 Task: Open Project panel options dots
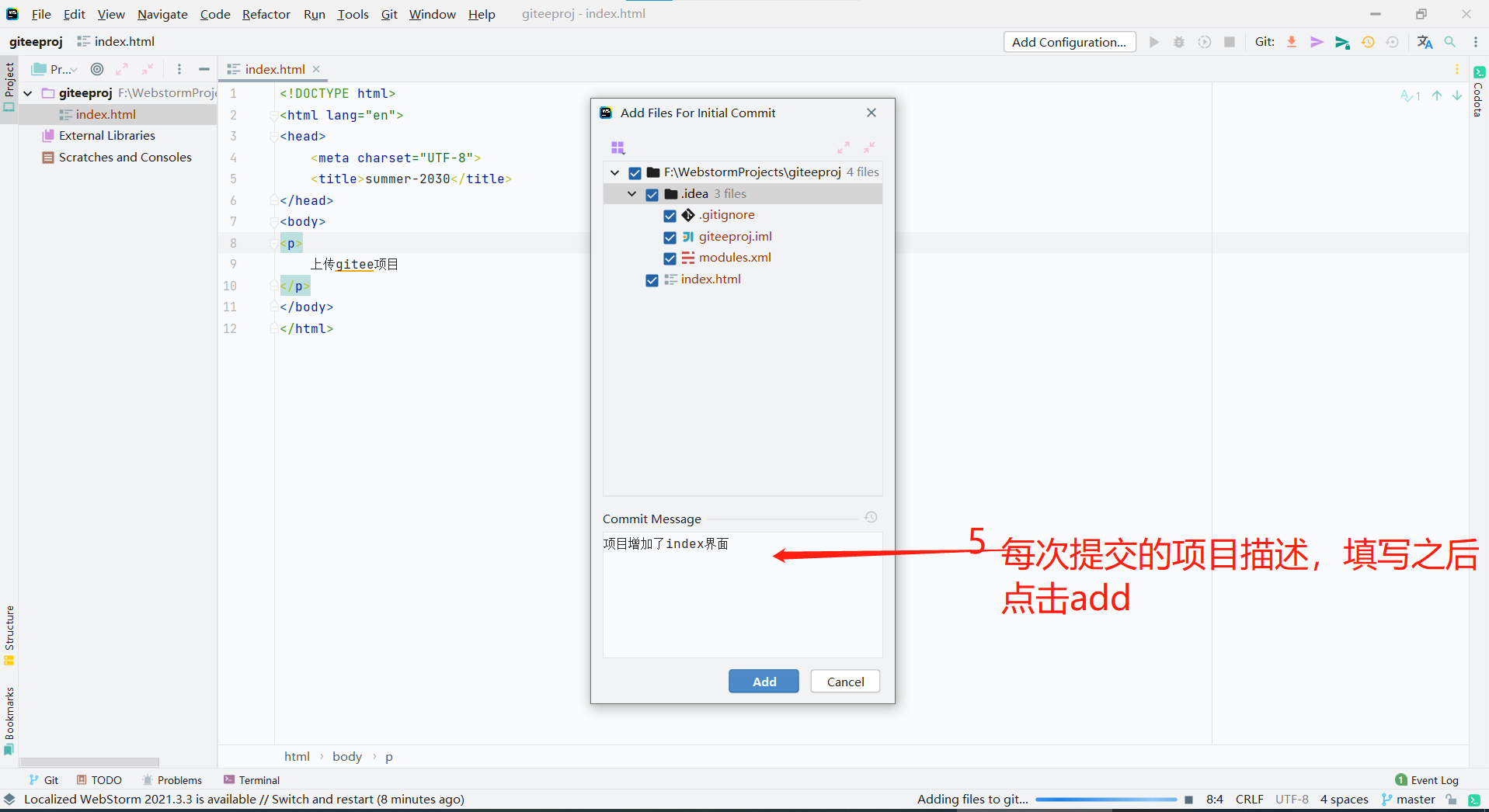tap(179, 69)
